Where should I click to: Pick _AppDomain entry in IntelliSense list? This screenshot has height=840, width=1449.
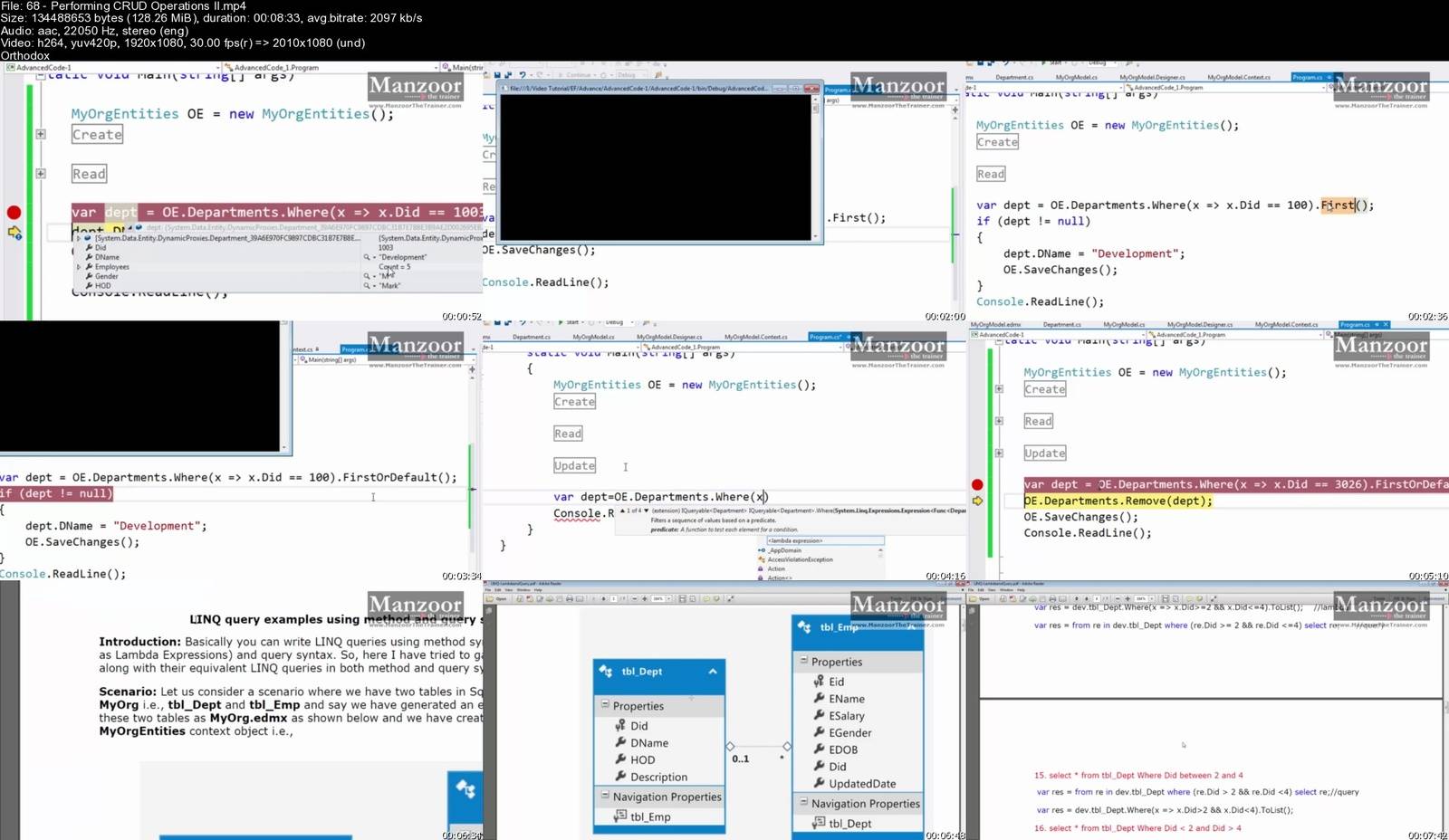click(x=784, y=550)
